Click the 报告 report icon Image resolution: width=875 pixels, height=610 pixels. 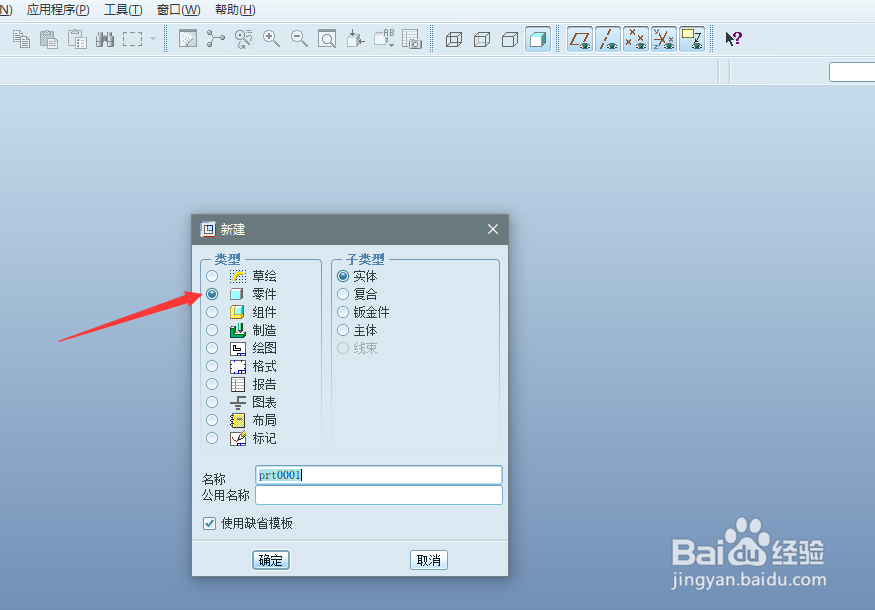click(238, 384)
